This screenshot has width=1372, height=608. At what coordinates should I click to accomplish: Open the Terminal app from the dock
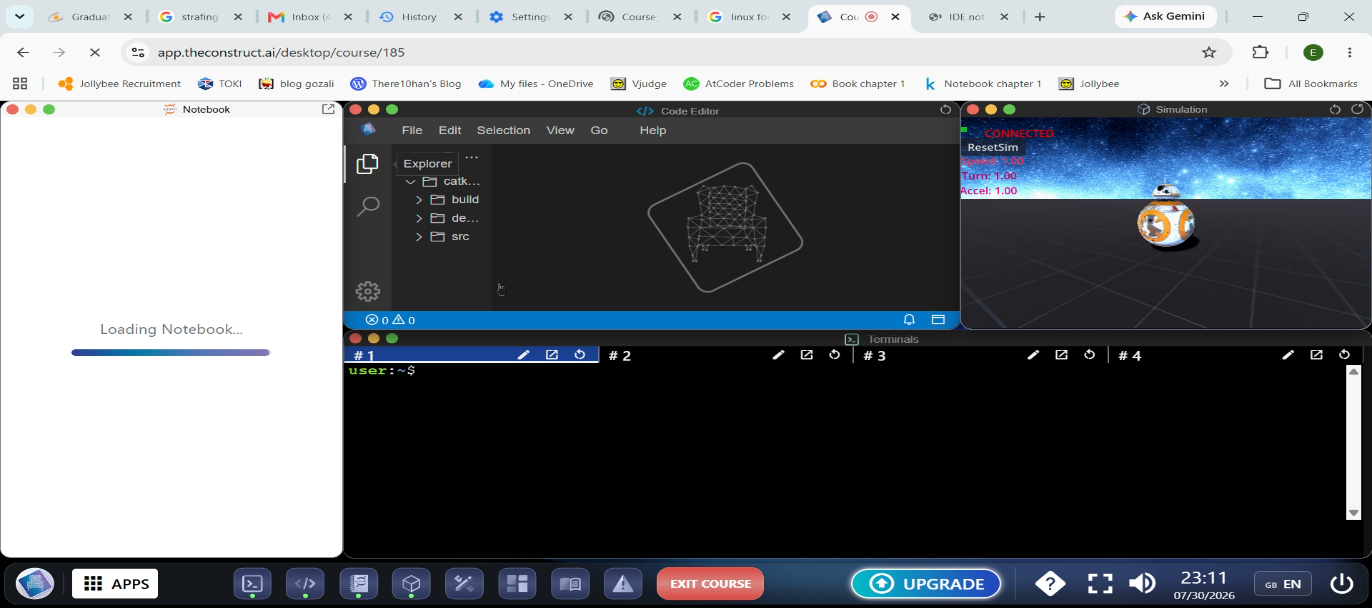click(x=253, y=584)
